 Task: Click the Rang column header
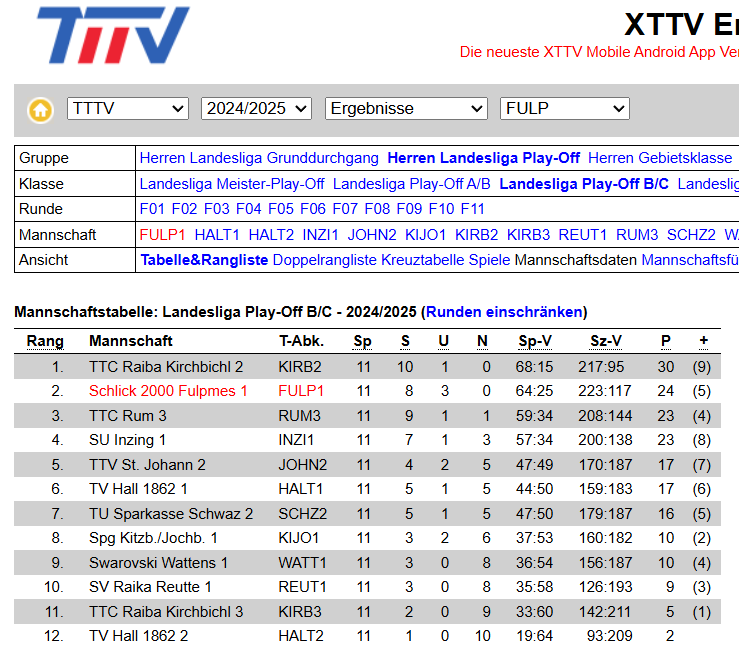point(45,341)
